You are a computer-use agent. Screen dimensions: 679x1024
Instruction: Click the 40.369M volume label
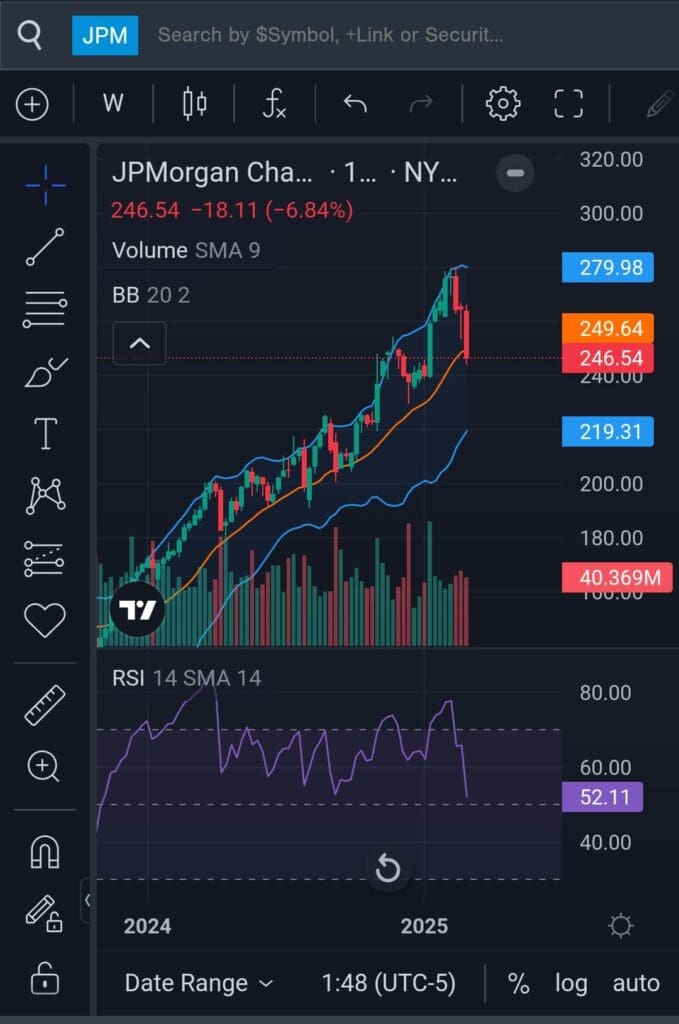point(617,577)
